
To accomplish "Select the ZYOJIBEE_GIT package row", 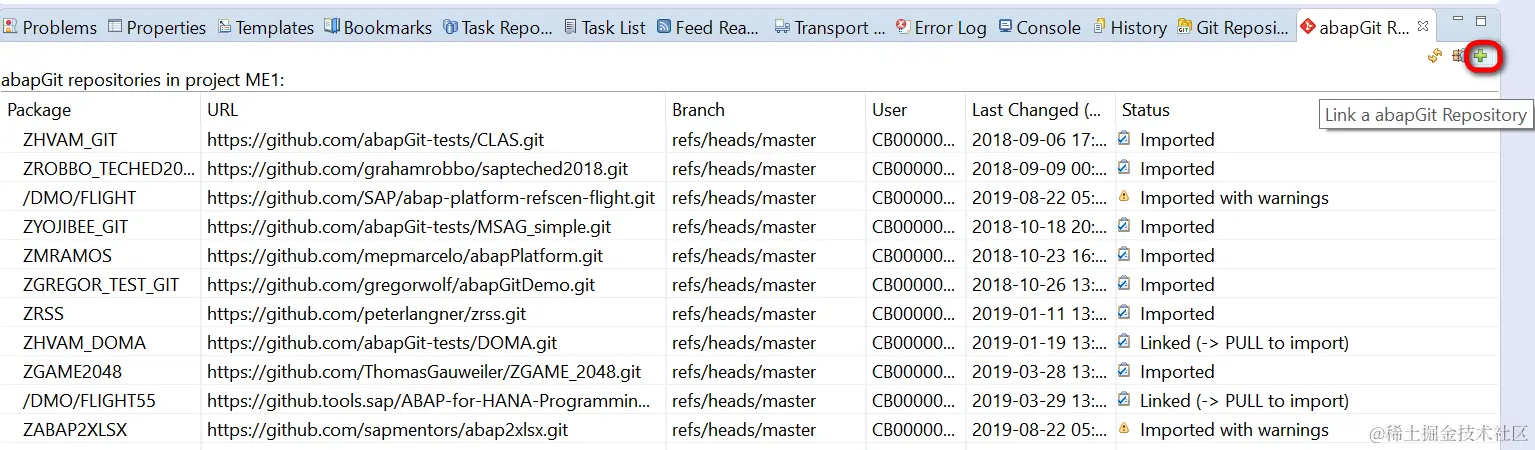I will coord(76,227).
